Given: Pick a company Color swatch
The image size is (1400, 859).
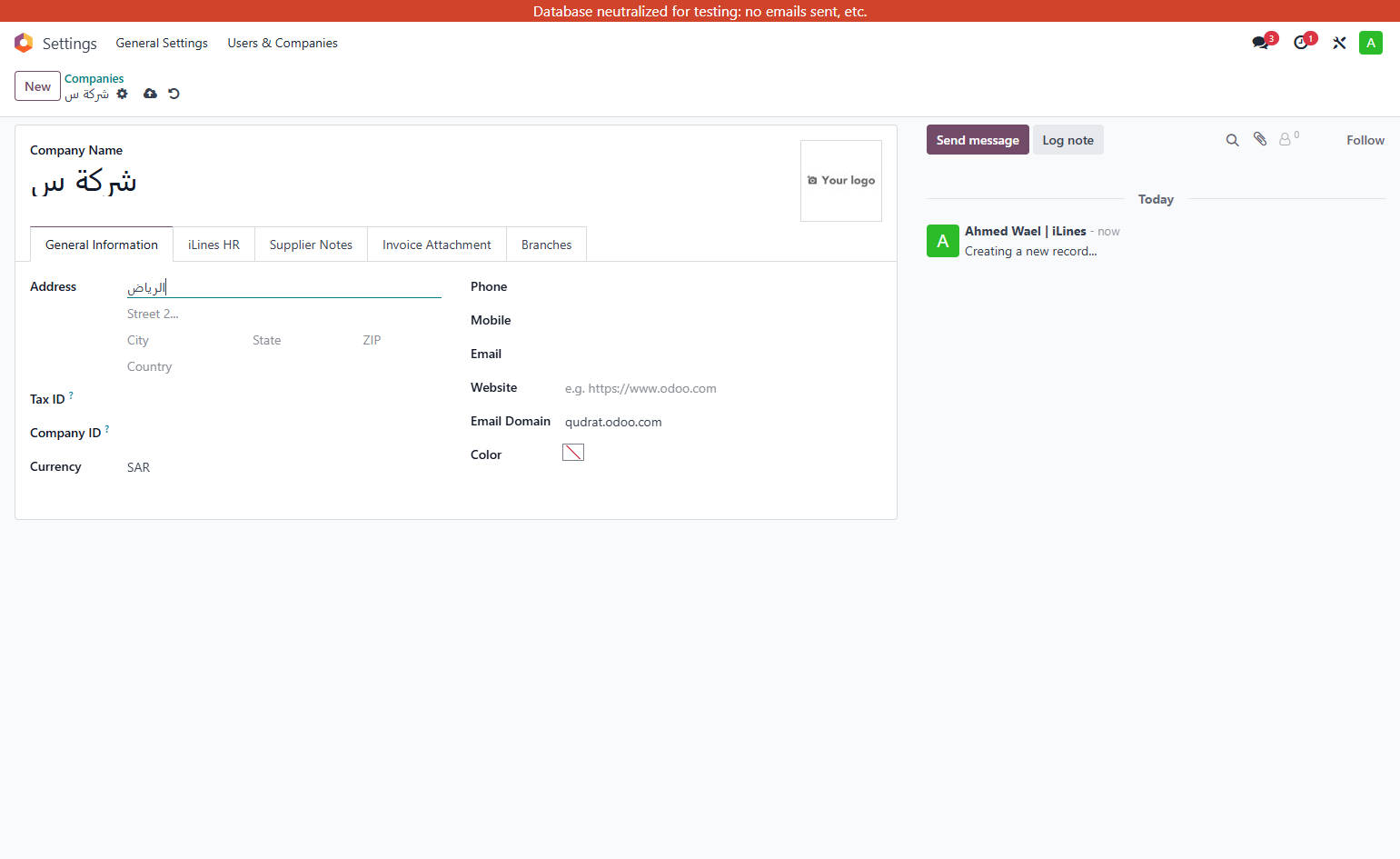Looking at the screenshot, I should (573, 453).
